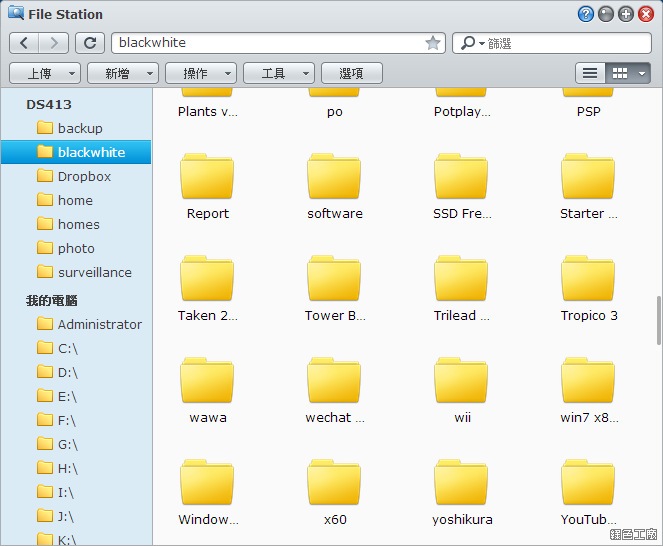The height and width of the screenshot is (546, 663).
Task: Open the 新增 create dropdown
Action: pos(123,73)
